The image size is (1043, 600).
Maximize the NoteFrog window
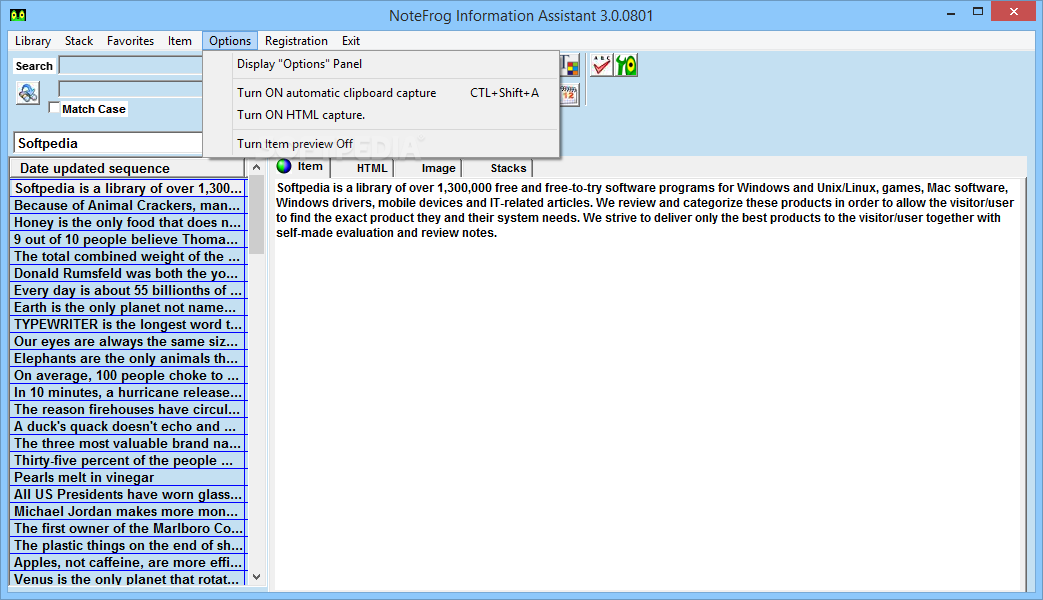tap(978, 12)
